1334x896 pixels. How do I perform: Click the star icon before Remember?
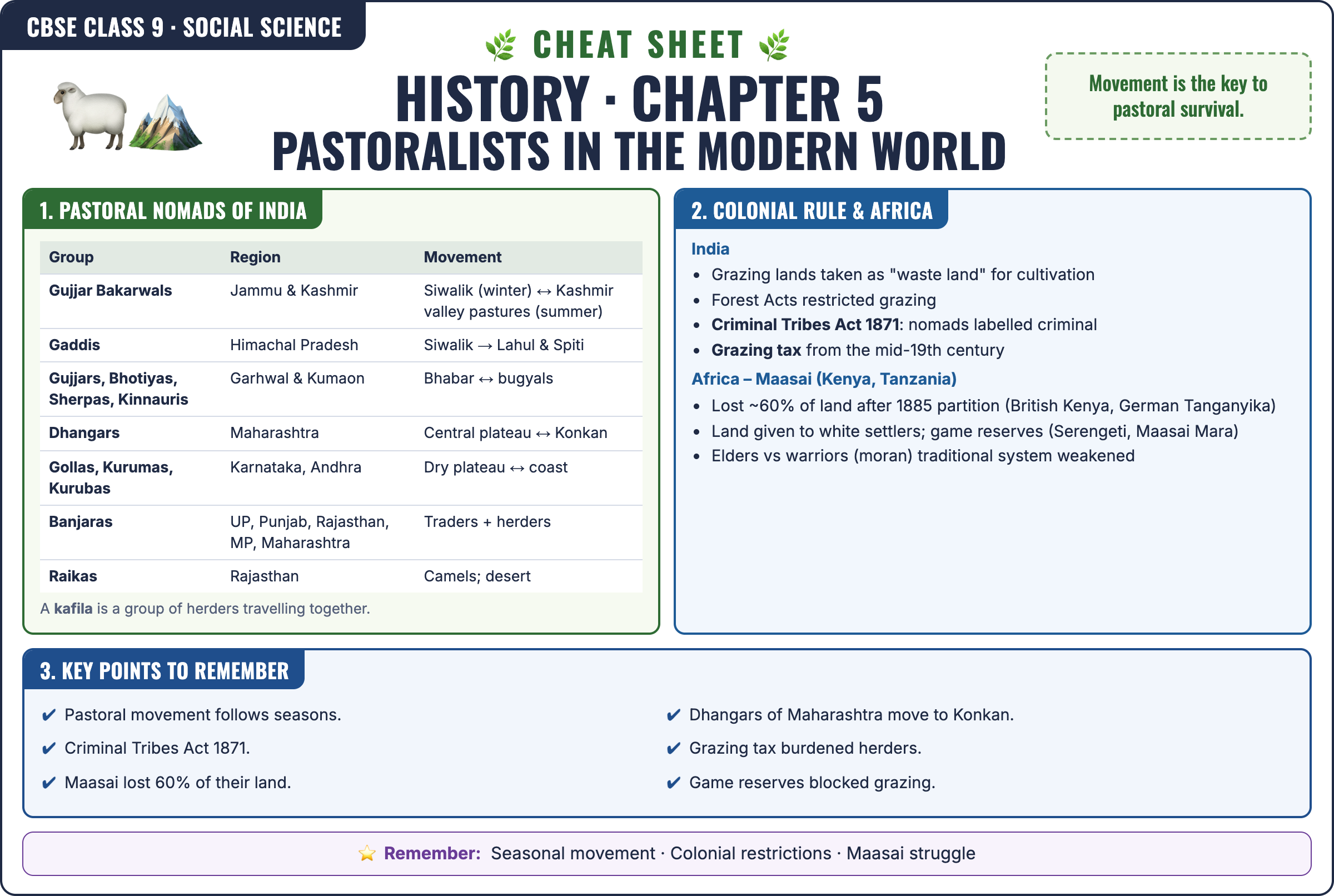pyautogui.click(x=367, y=853)
